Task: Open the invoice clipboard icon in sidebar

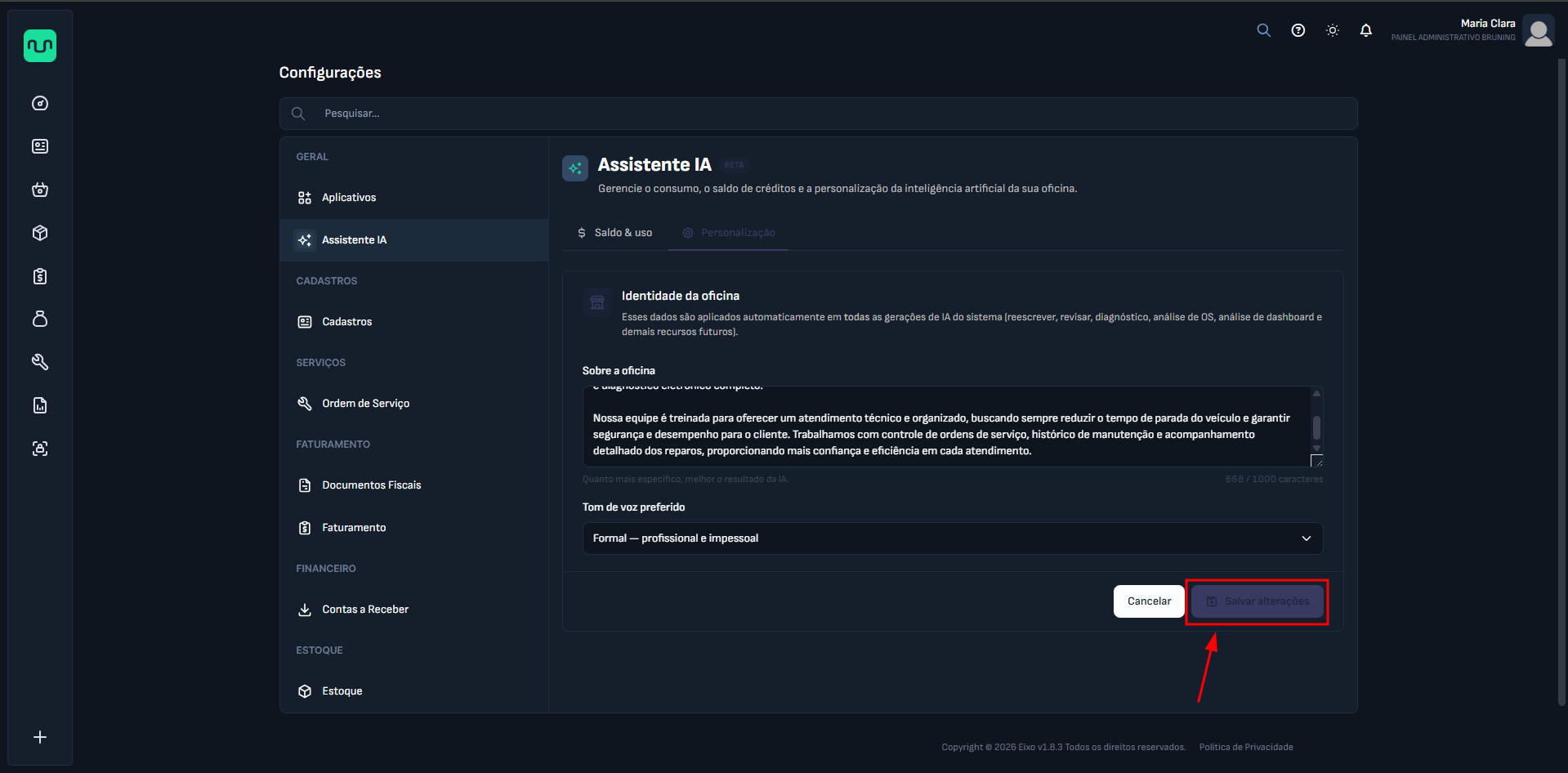Action: (x=40, y=276)
